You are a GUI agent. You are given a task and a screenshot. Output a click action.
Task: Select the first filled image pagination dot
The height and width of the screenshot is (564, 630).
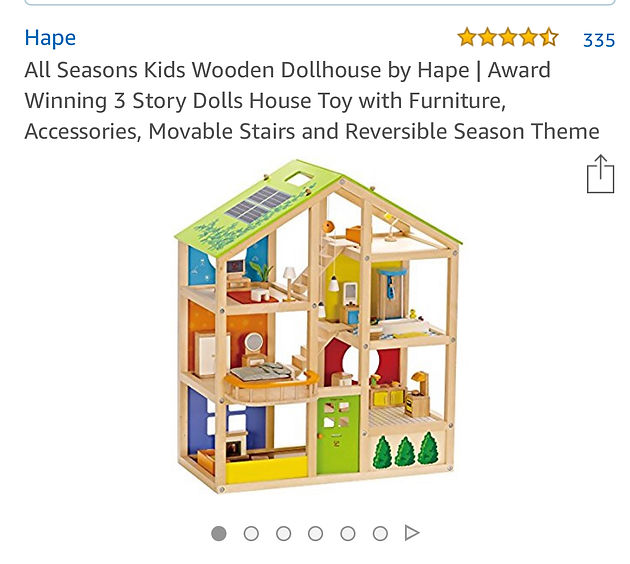pos(219,533)
